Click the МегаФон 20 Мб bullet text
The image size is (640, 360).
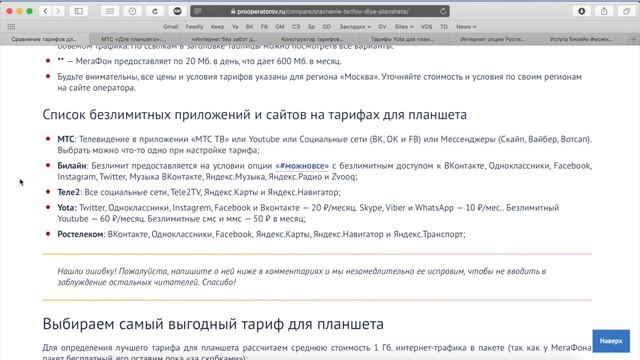click(x=199, y=61)
